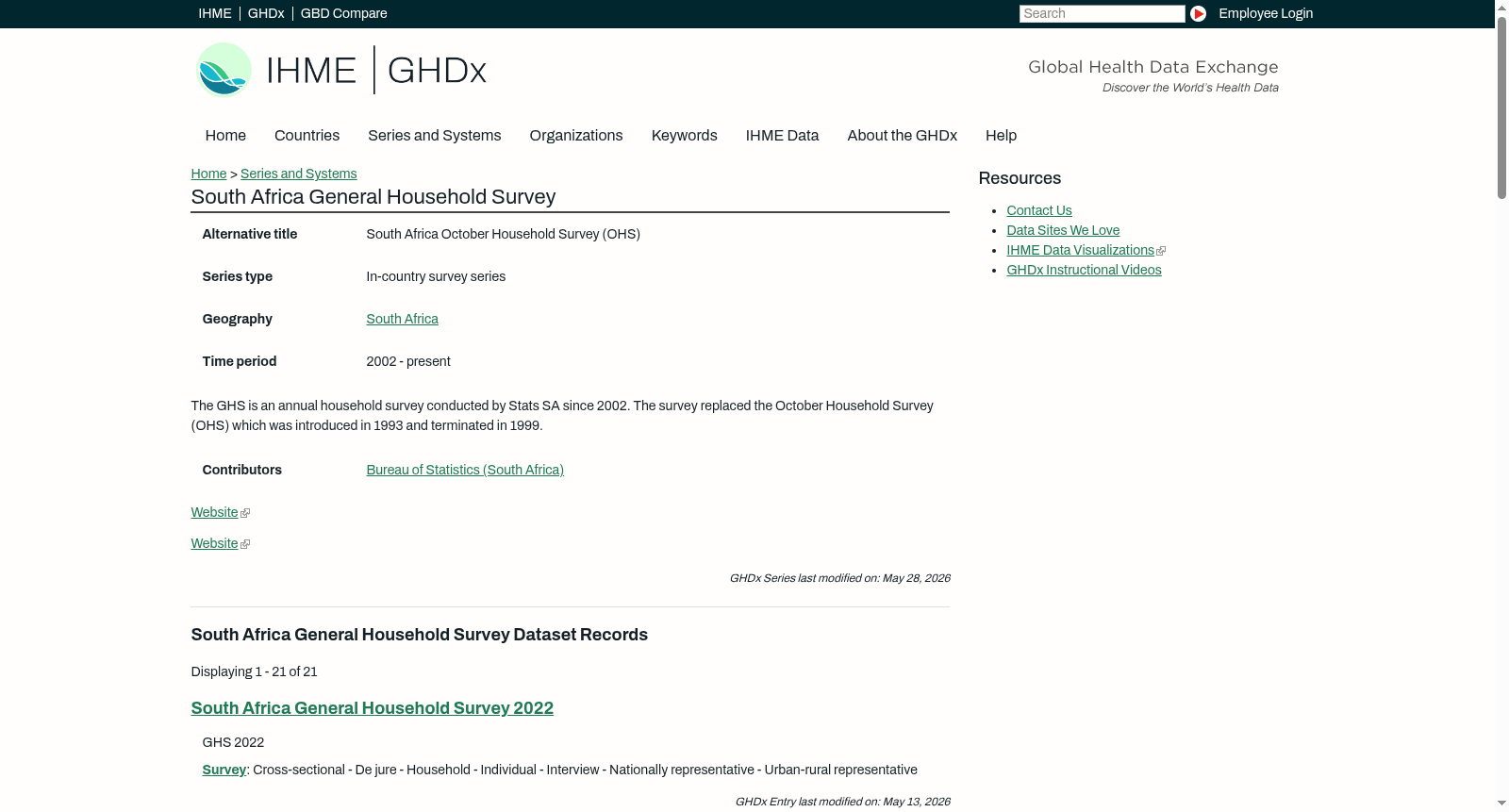The height and width of the screenshot is (812, 1509).
Task: Click 'GHDx Entry last modified on: May 13, 2026'
Action: click(842, 802)
